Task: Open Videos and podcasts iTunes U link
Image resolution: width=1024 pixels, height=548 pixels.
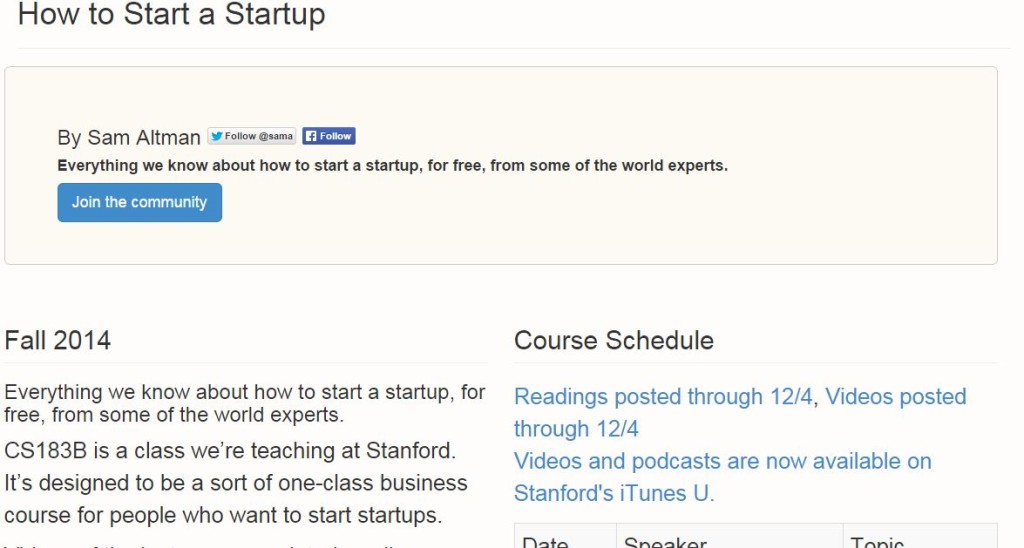Action: [x=722, y=477]
